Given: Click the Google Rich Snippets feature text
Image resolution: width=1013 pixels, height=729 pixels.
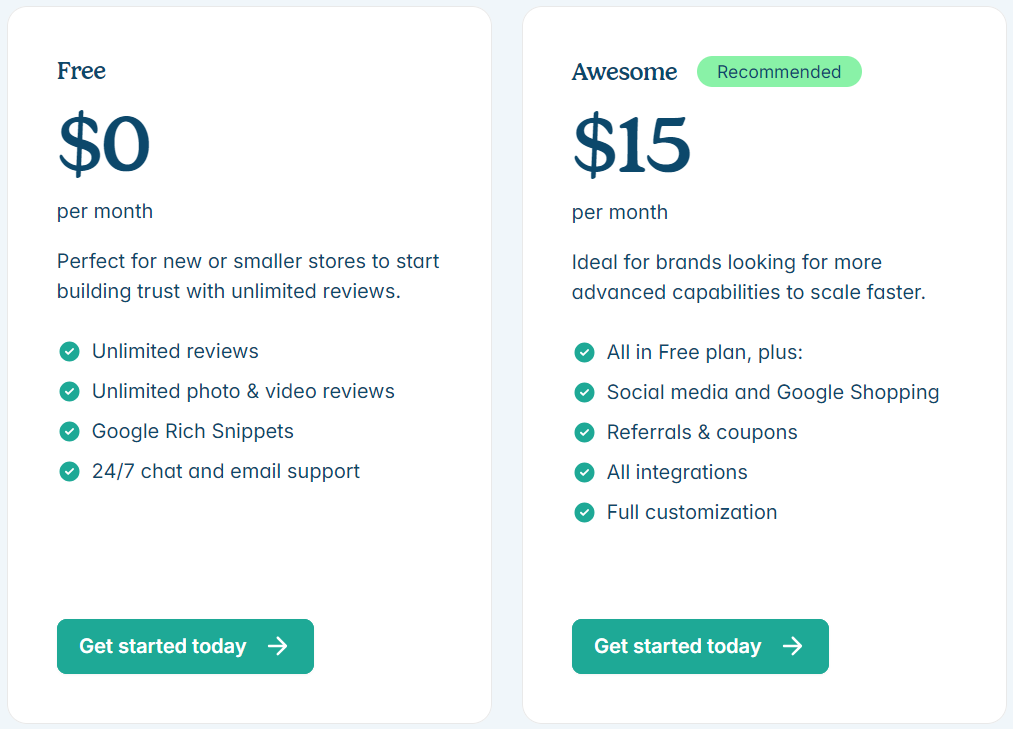Looking at the screenshot, I should click(193, 431).
